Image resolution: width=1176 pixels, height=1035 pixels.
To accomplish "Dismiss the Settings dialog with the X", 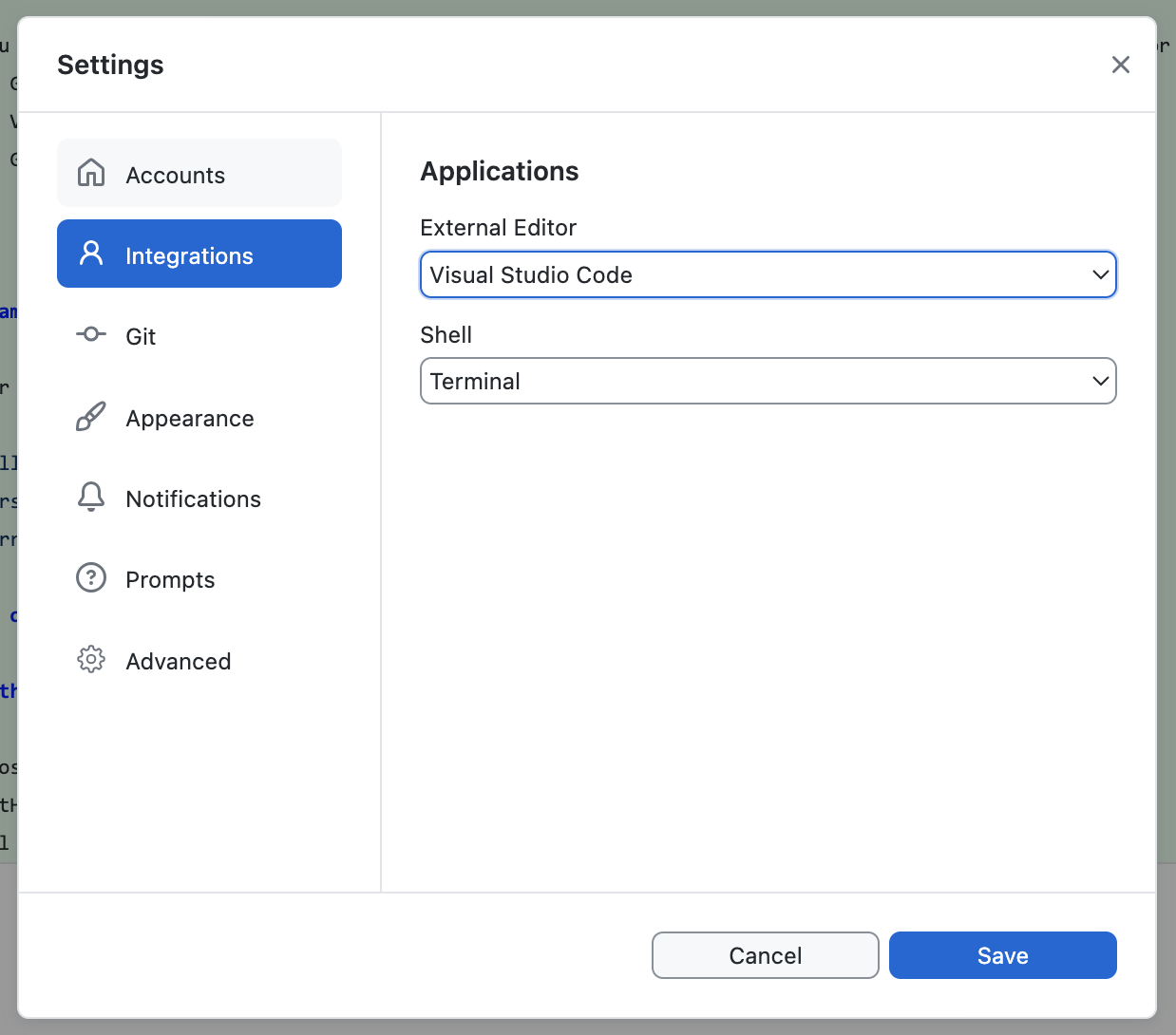I will pos(1121,65).
